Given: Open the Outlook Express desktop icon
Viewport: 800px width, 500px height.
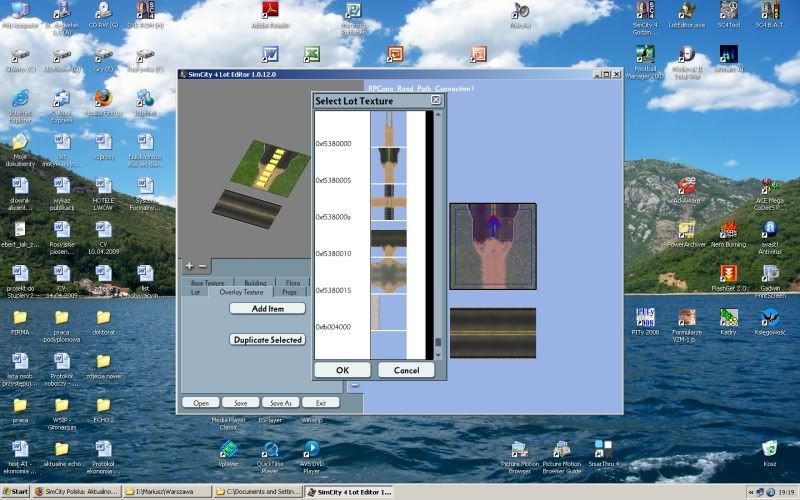Looking at the screenshot, I should coord(62,106).
